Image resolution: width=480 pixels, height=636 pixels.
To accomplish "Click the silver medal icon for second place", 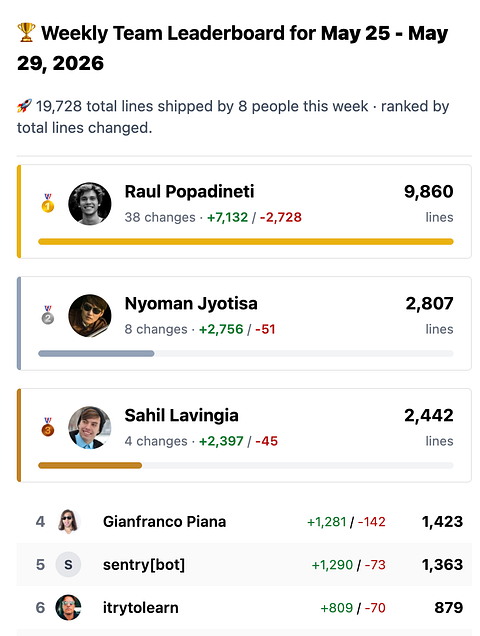I will (48, 315).
